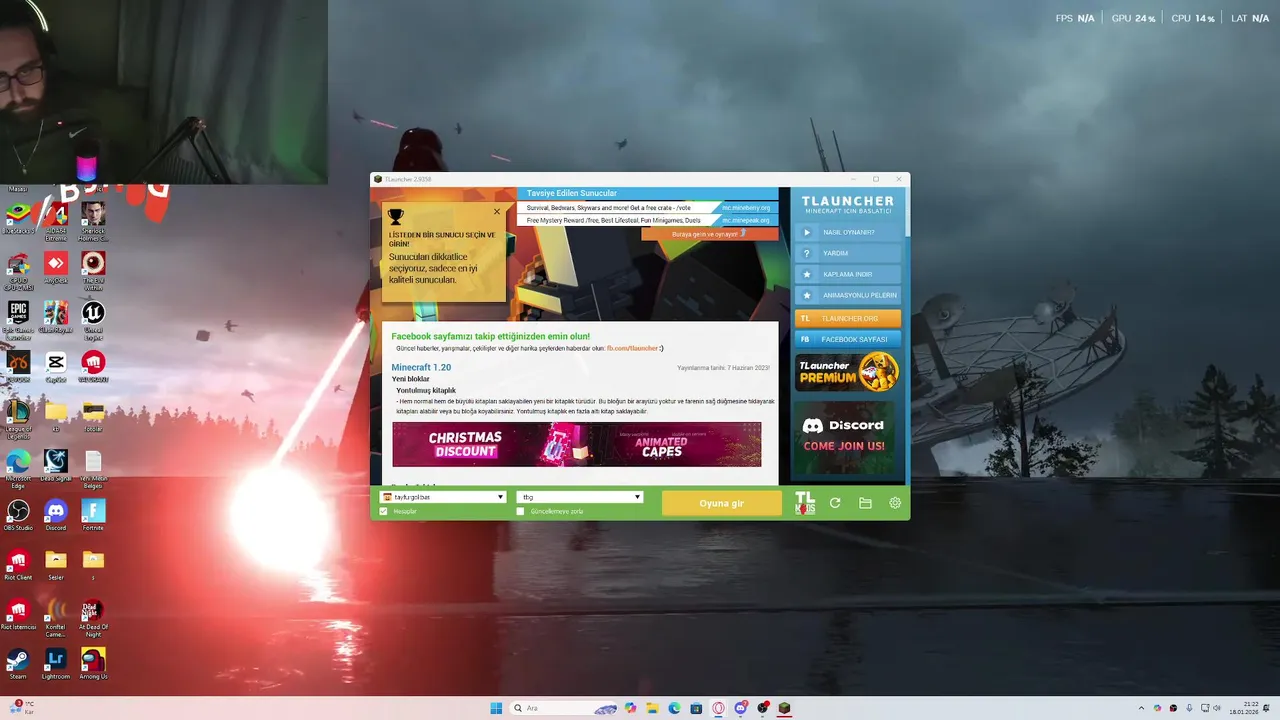Viewport: 1280px width, 720px height.
Task: Open Kaplama İndir menu entry
Action: tap(848, 274)
